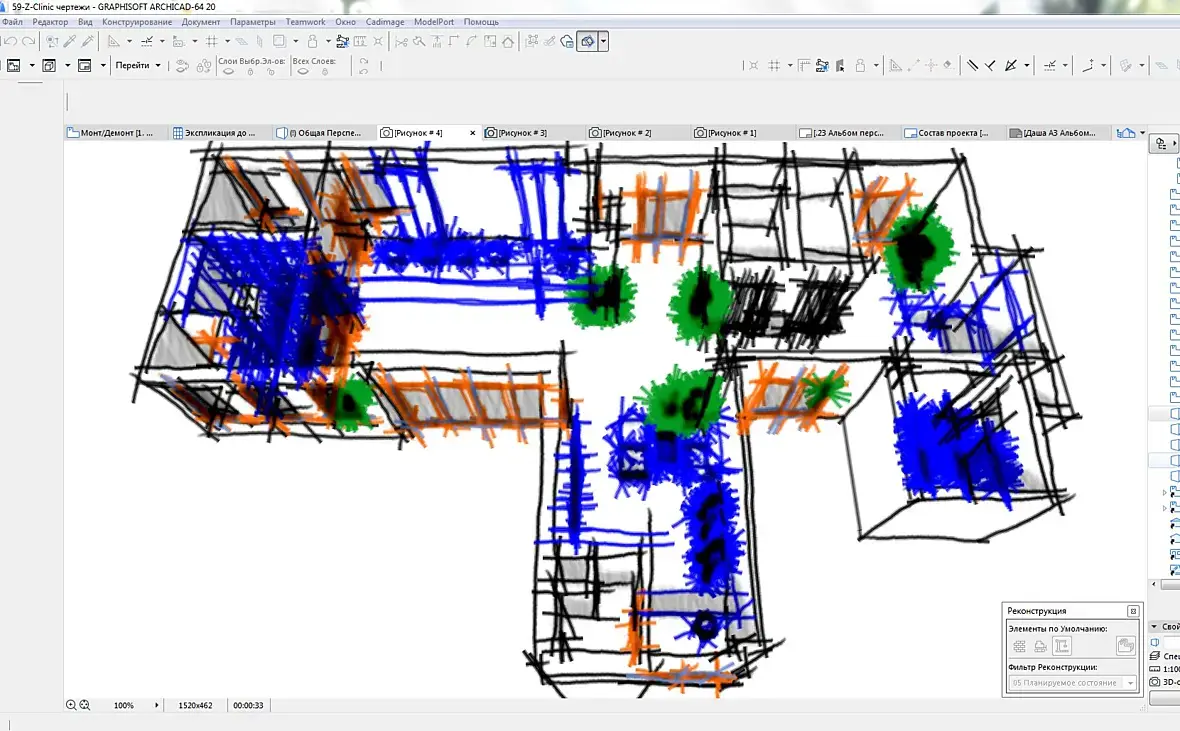Image resolution: width=1180 pixels, height=731 pixels.
Task: Close the Реконструкция palette
Action: [1133, 611]
